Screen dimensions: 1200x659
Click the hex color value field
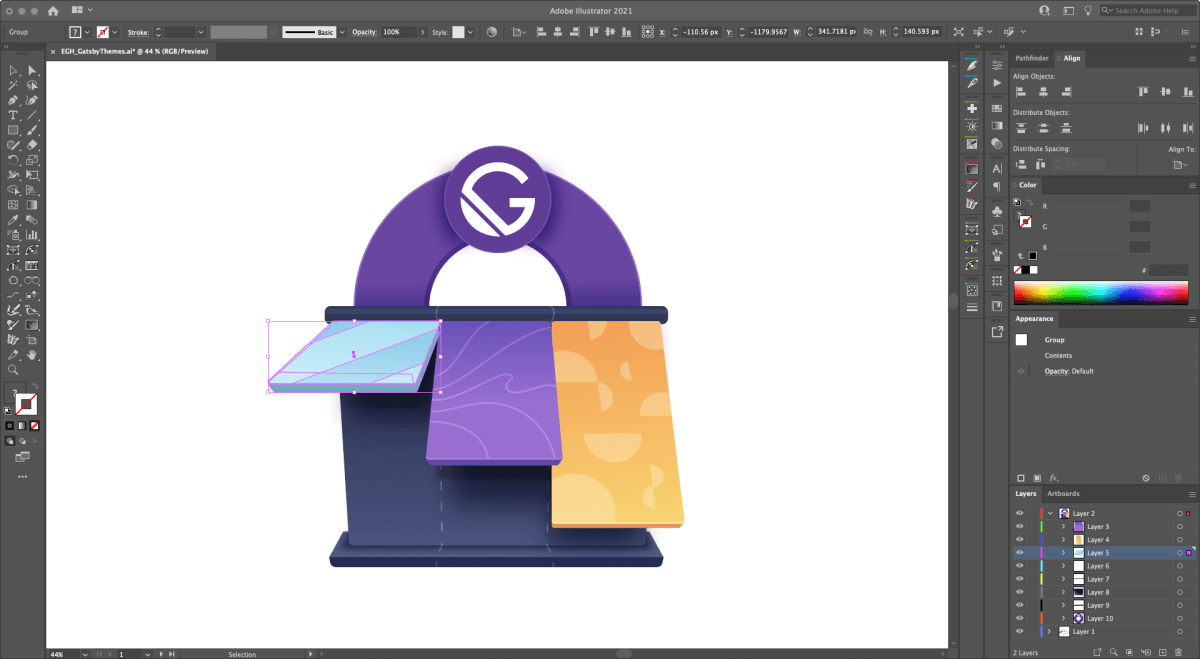[x=1168, y=270]
